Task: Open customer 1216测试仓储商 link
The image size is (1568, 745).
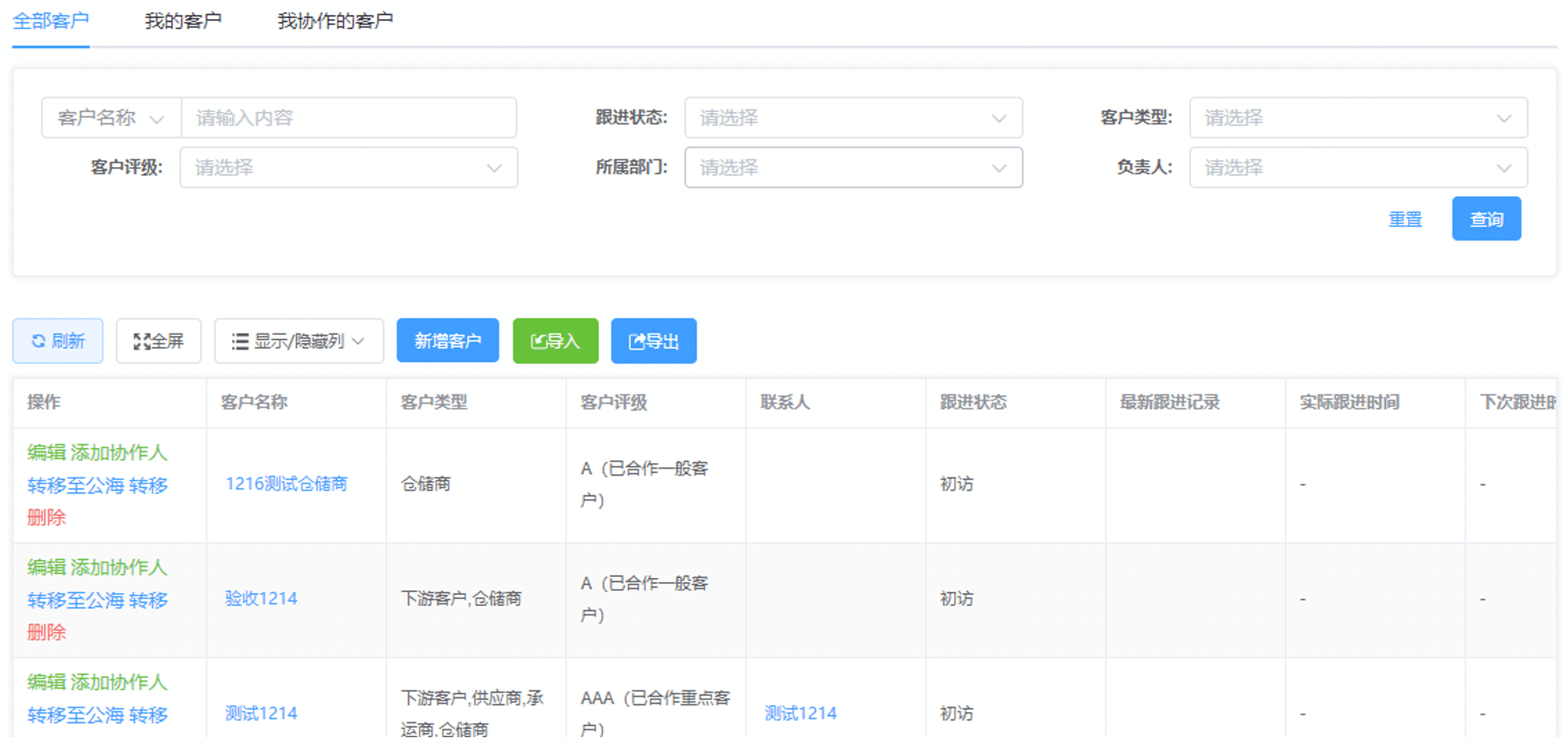Action: tap(286, 484)
